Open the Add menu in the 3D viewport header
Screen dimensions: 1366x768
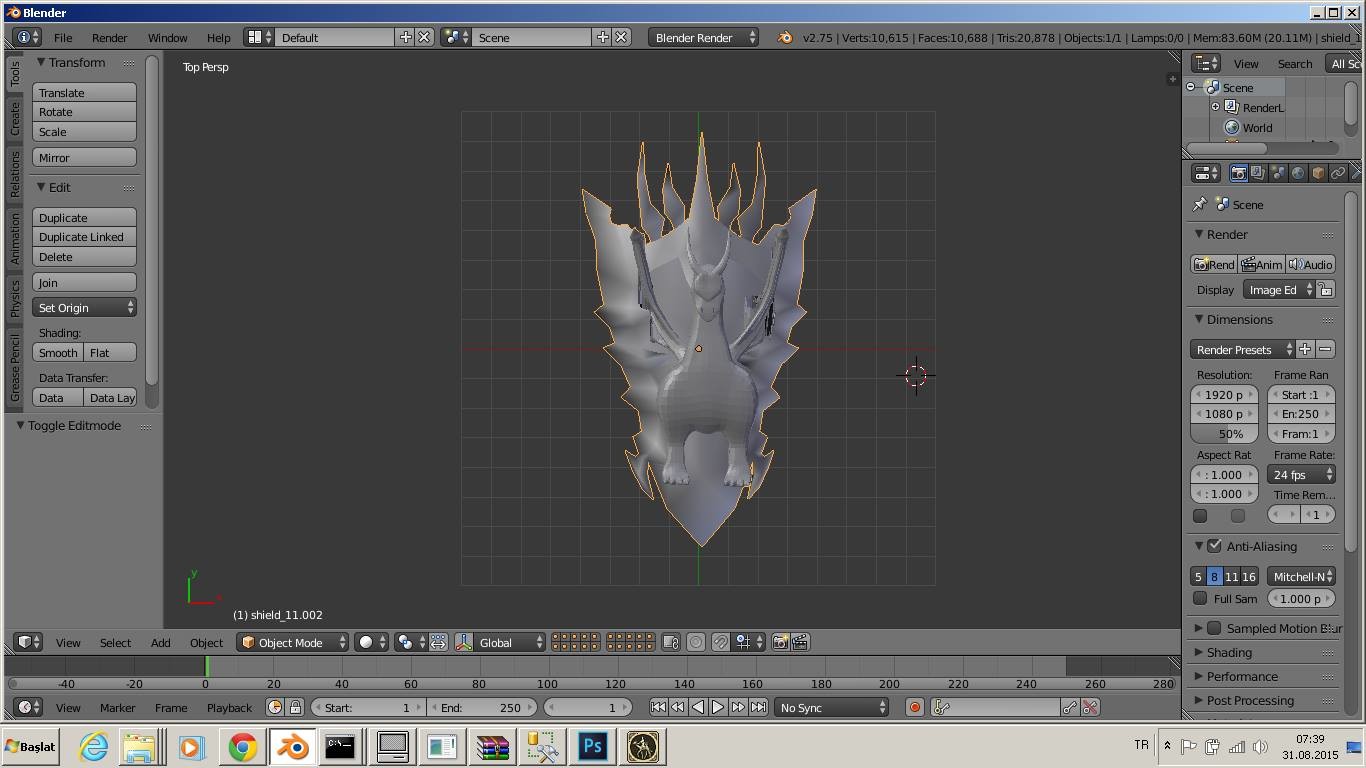(x=160, y=642)
